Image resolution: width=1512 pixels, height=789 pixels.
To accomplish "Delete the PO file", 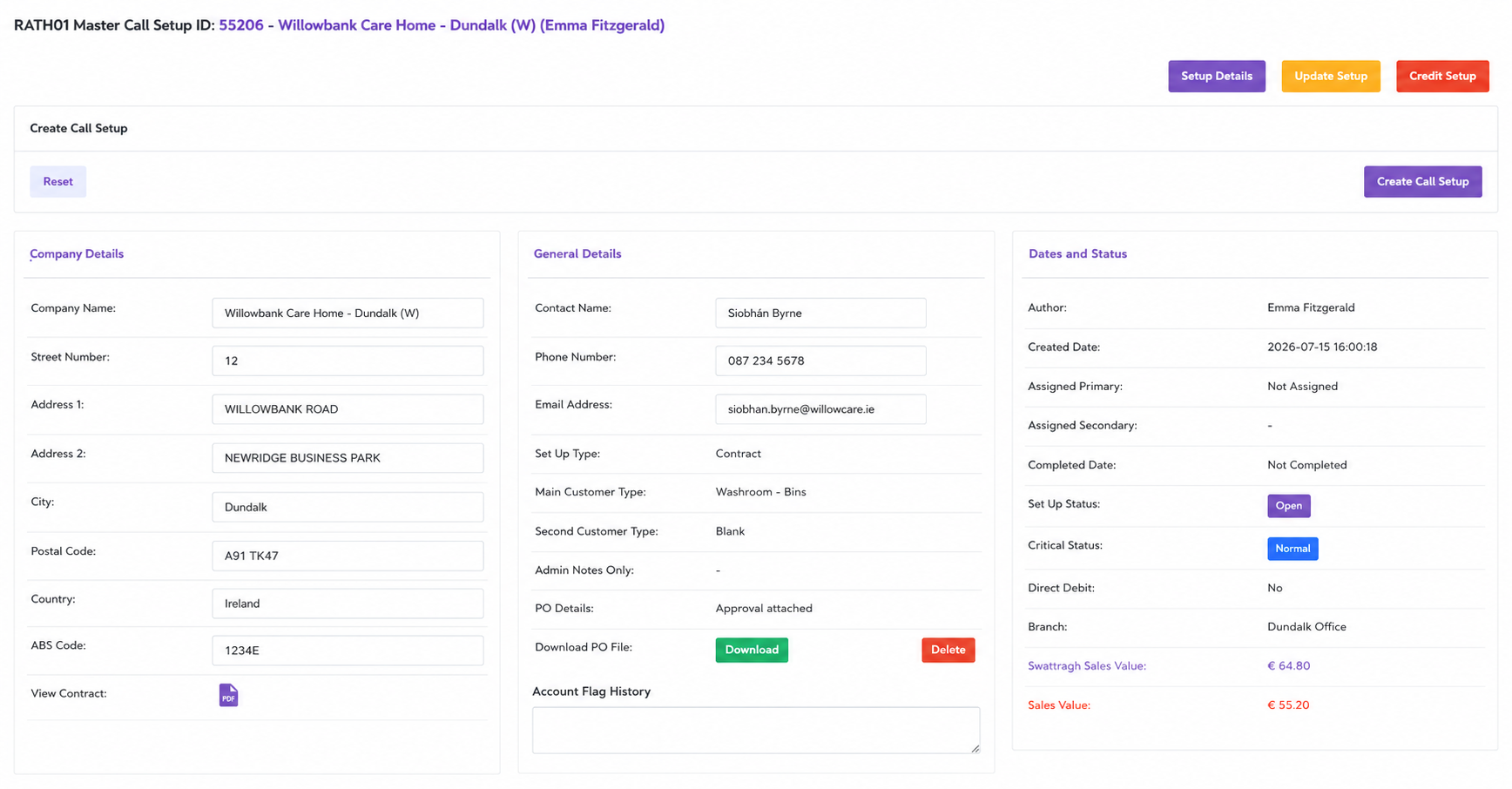I will tap(948, 651).
